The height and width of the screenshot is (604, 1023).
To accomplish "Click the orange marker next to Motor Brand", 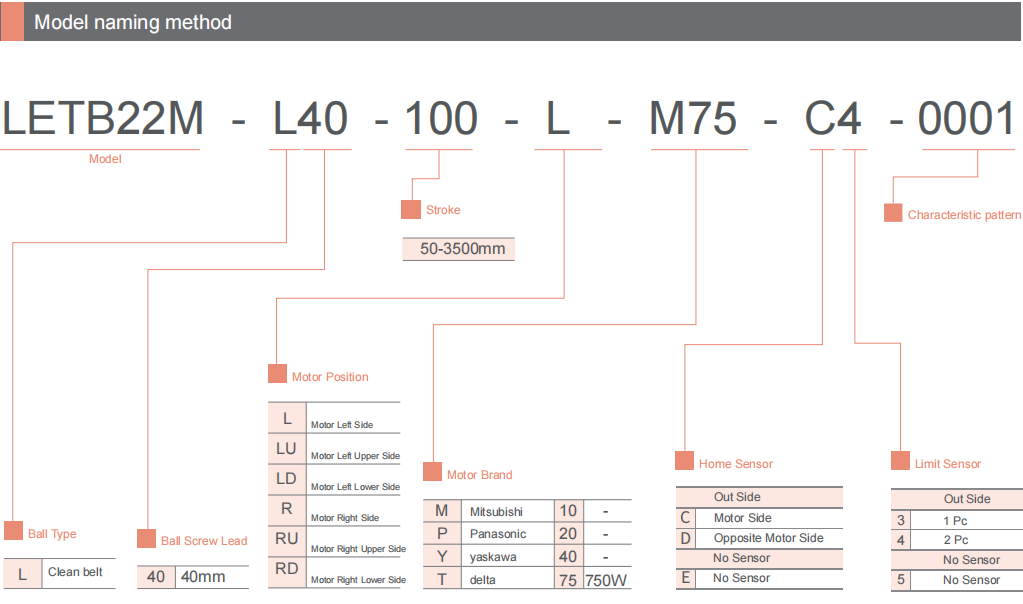I will (432, 473).
